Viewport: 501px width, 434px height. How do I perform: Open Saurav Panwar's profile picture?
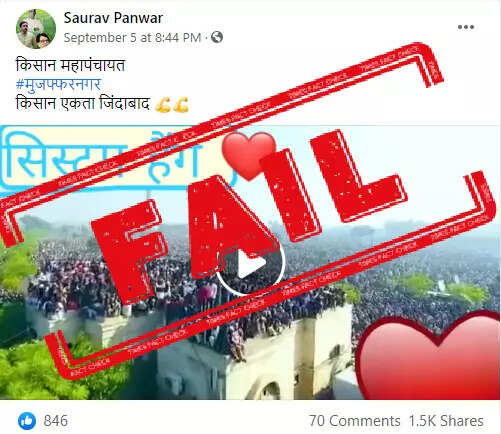[x=36, y=29]
